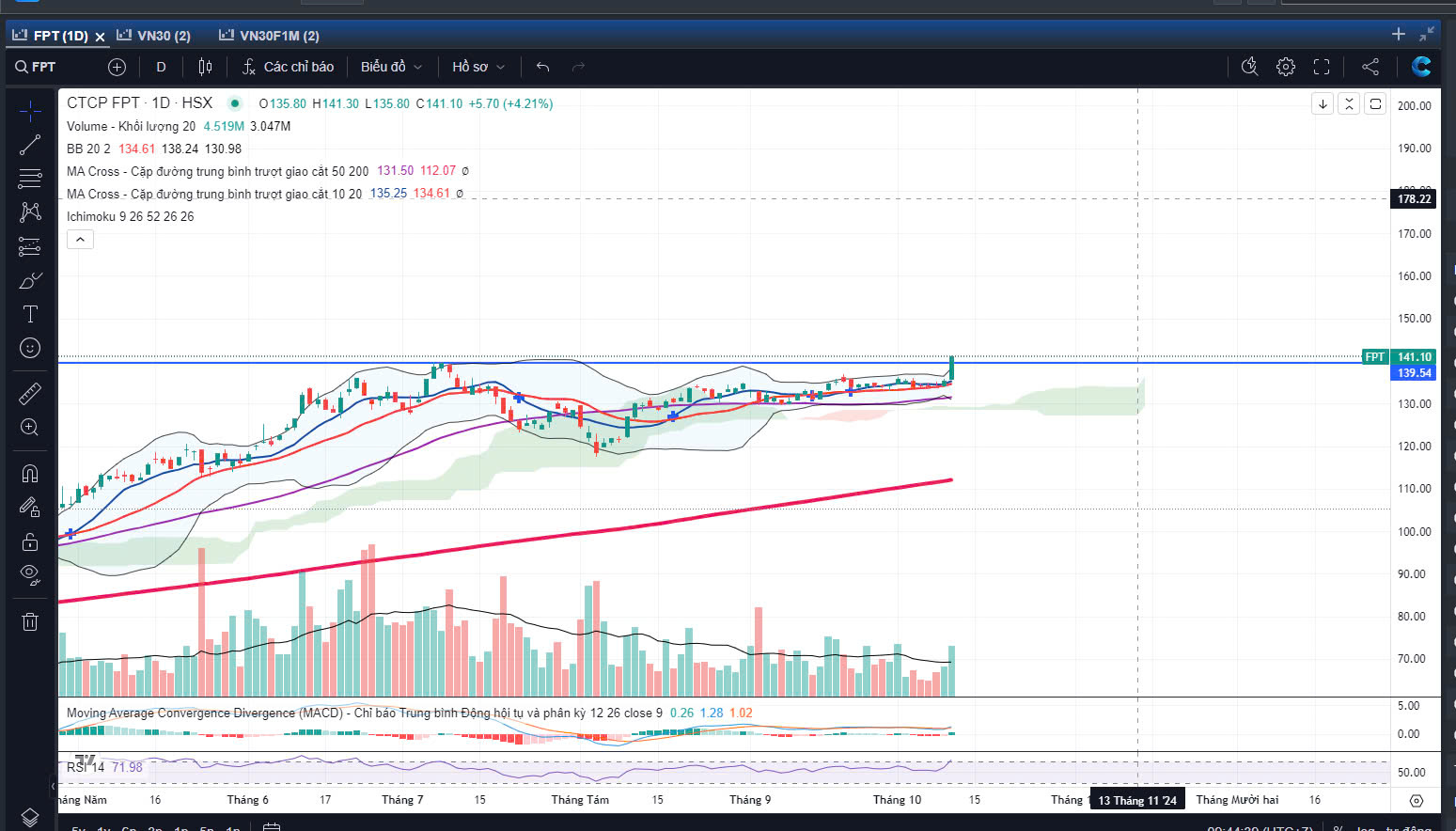Select the MACD indicator legend
The width and height of the screenshot is (1456, 831).
364,713
